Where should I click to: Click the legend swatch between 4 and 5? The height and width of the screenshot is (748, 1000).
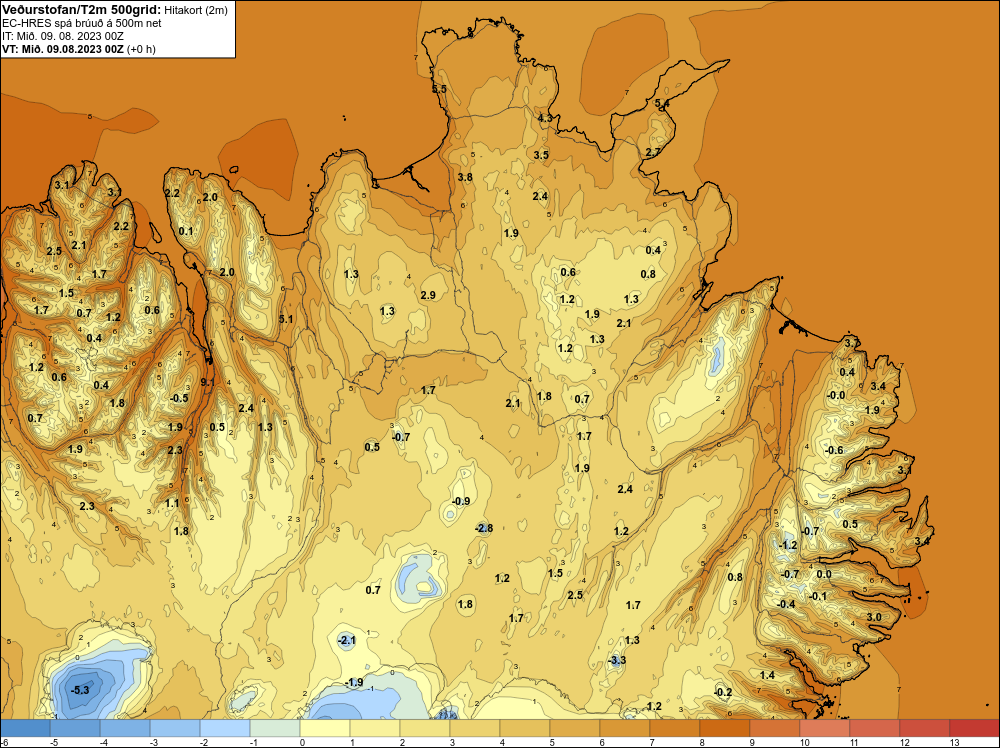(525, 728)
